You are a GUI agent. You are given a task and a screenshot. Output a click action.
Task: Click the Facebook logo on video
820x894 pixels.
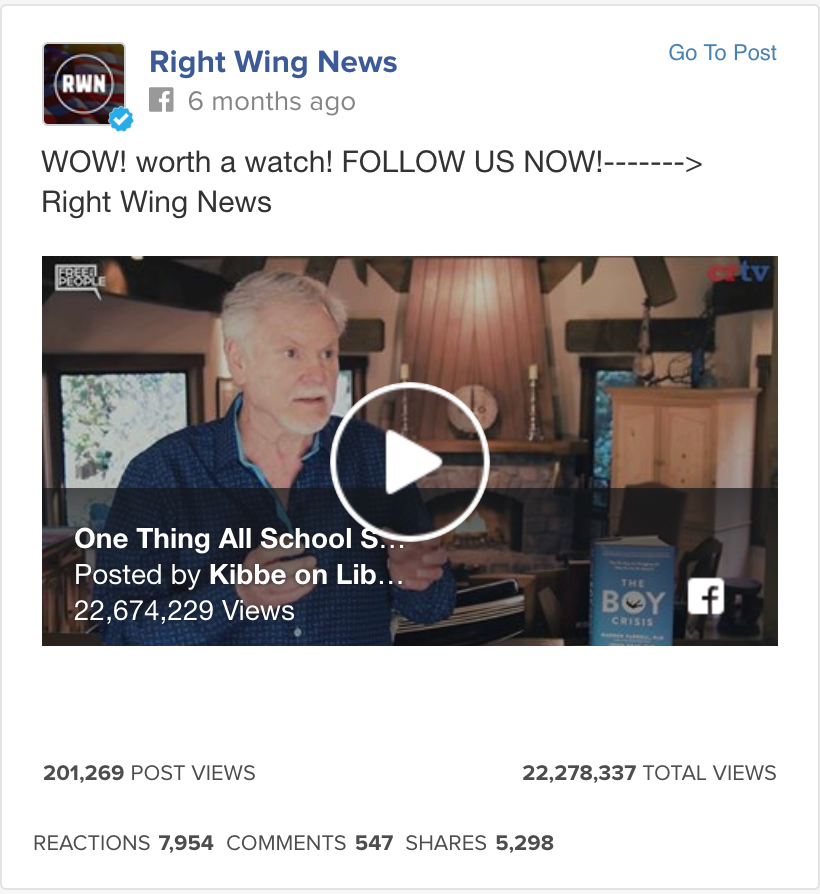tap(706, 596)
